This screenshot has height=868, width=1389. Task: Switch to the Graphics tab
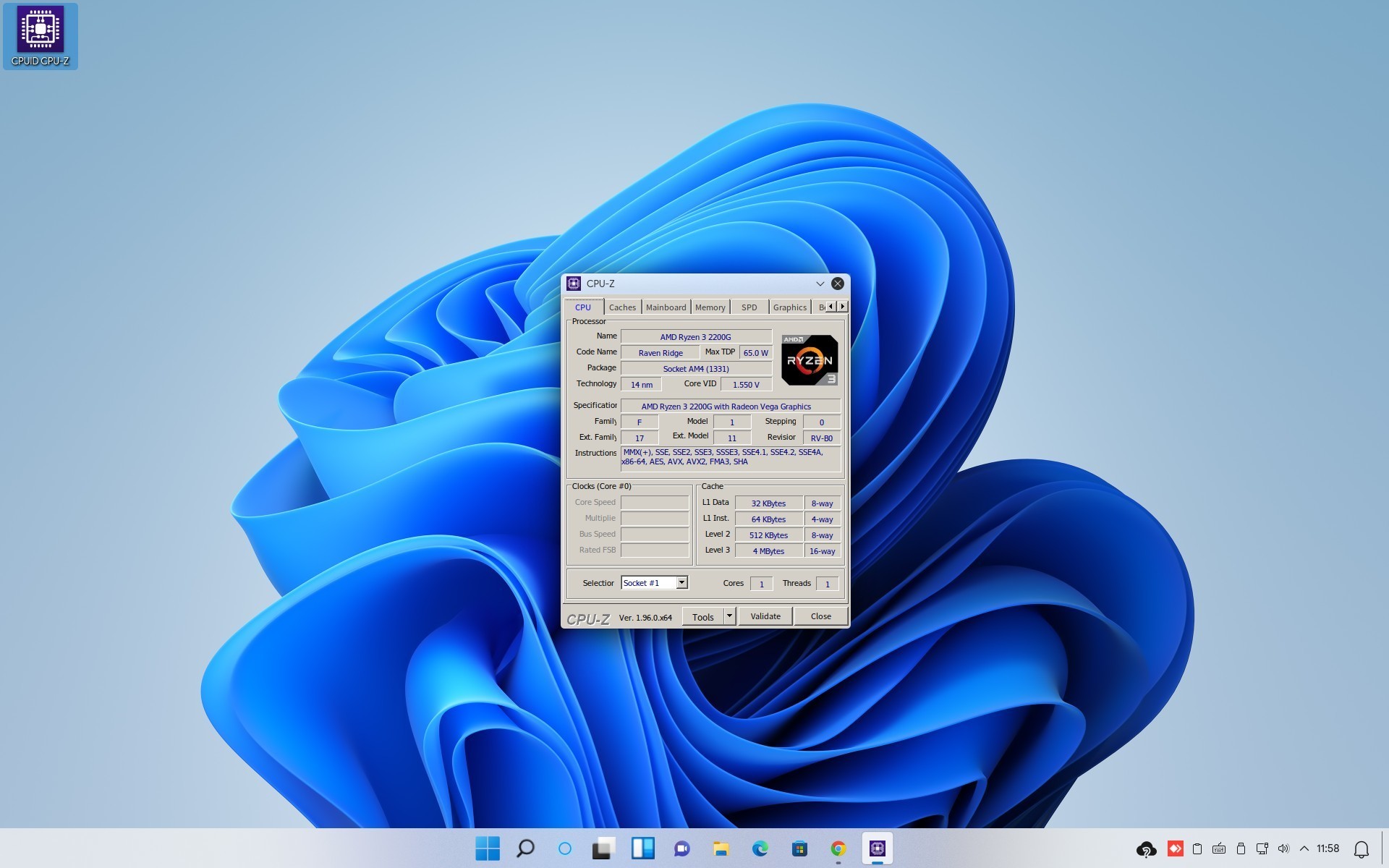click(789, 307)
